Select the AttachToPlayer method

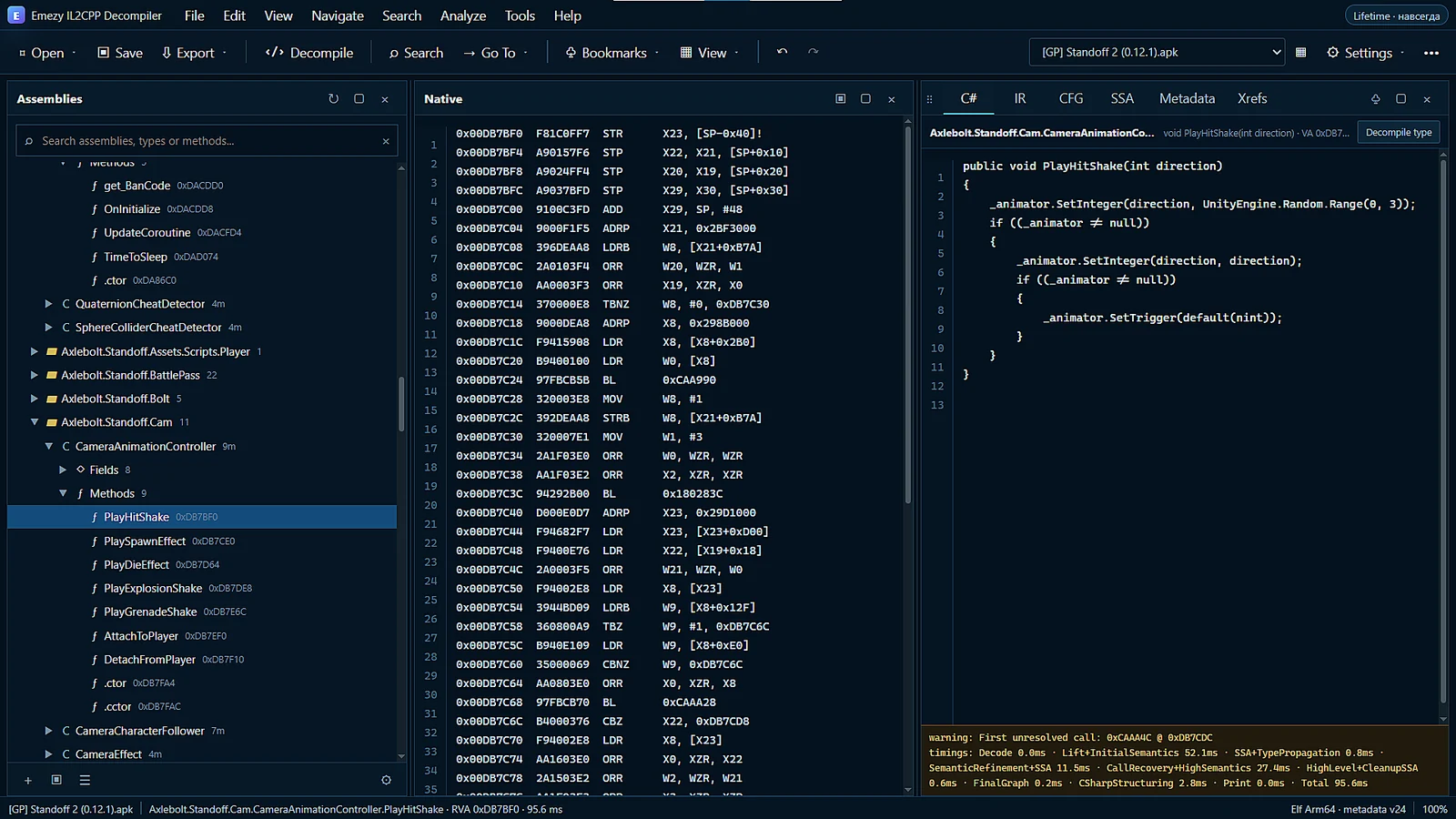tap(202, 636)
